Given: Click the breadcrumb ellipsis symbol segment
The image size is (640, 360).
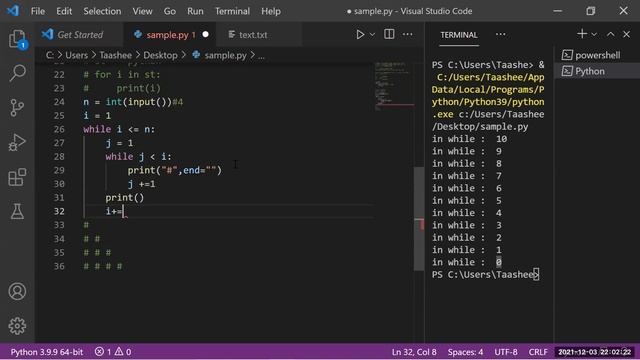Looking at the screenshot, I should 261,56.
